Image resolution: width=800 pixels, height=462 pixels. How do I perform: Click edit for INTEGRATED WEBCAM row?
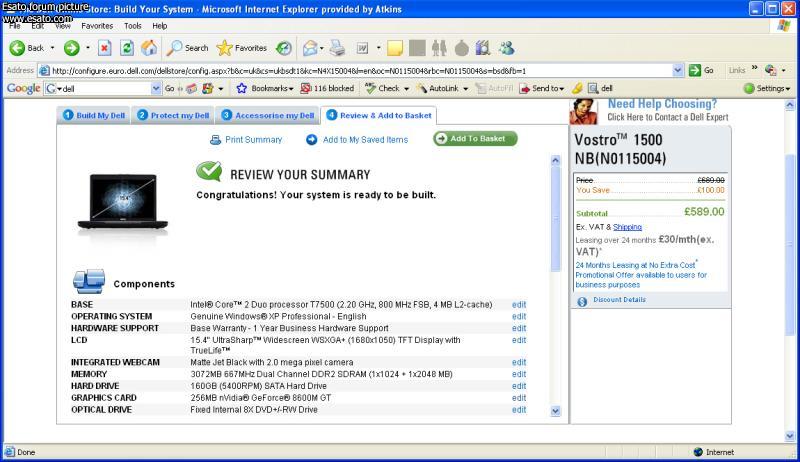pyautogui.click(x=519, y=362)
